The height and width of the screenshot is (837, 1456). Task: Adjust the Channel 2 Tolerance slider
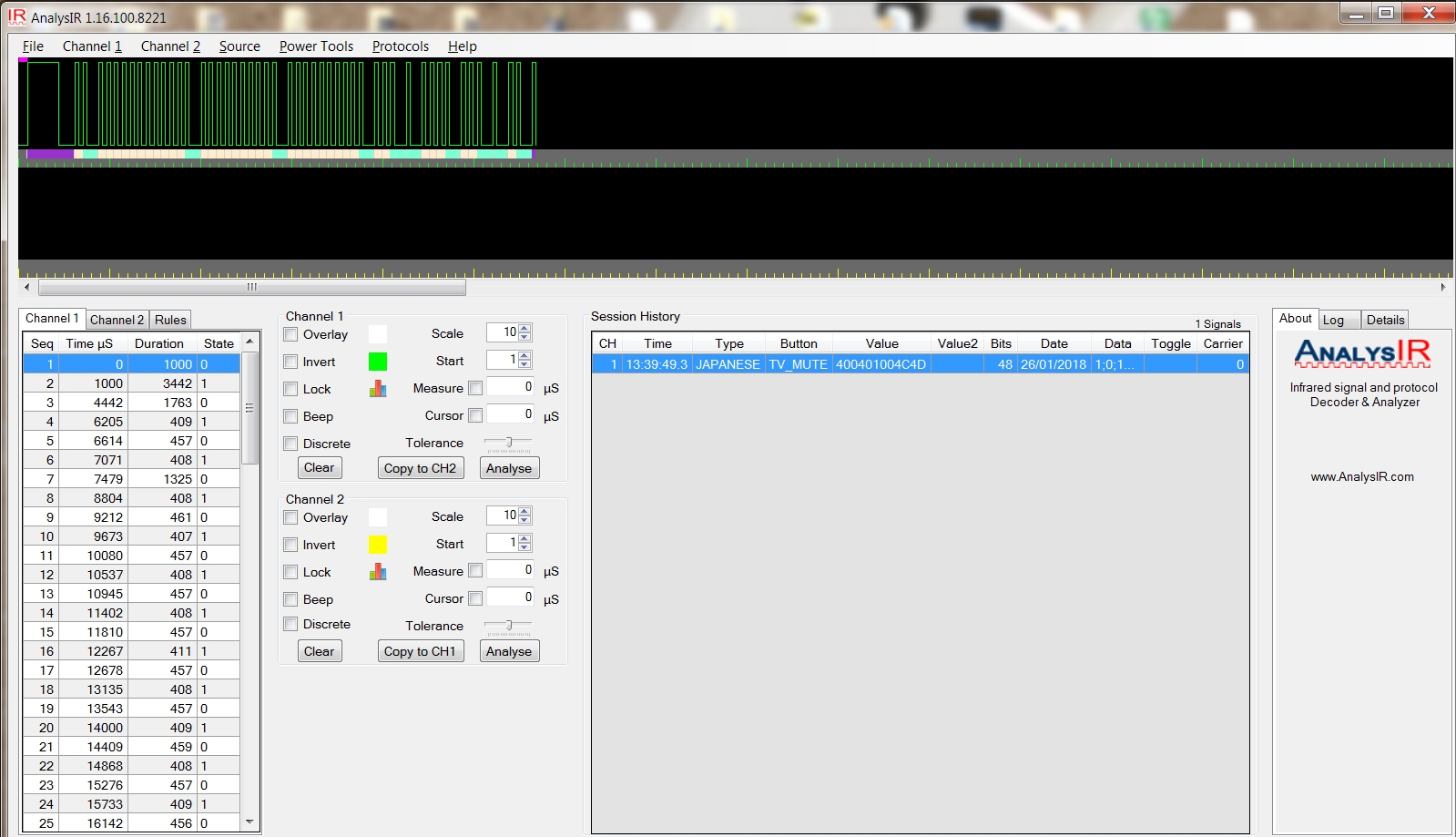pos(508,627)
